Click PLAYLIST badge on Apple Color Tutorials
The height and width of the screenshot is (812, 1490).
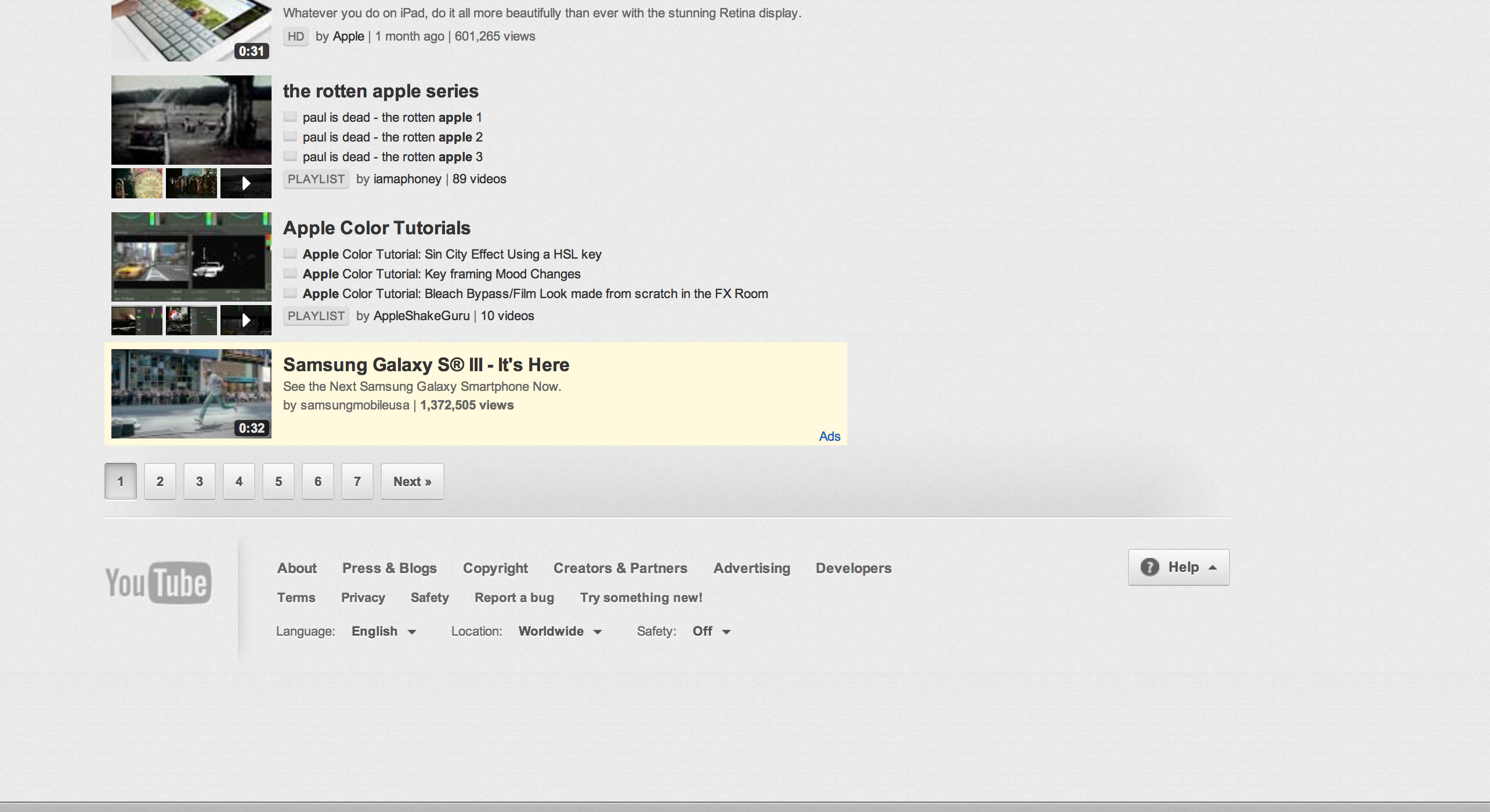[x=316, y=316]
